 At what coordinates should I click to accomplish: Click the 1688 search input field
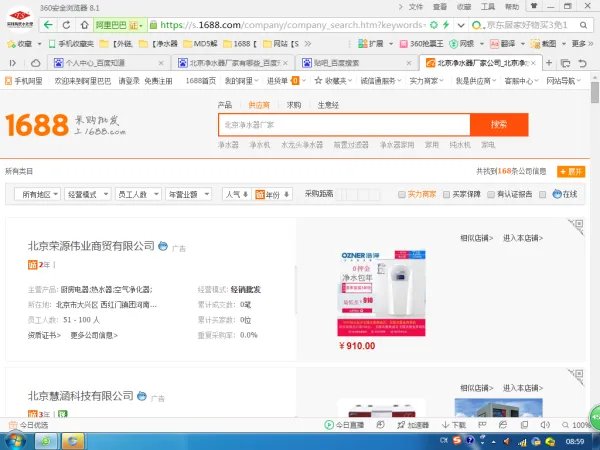(344, 125)
